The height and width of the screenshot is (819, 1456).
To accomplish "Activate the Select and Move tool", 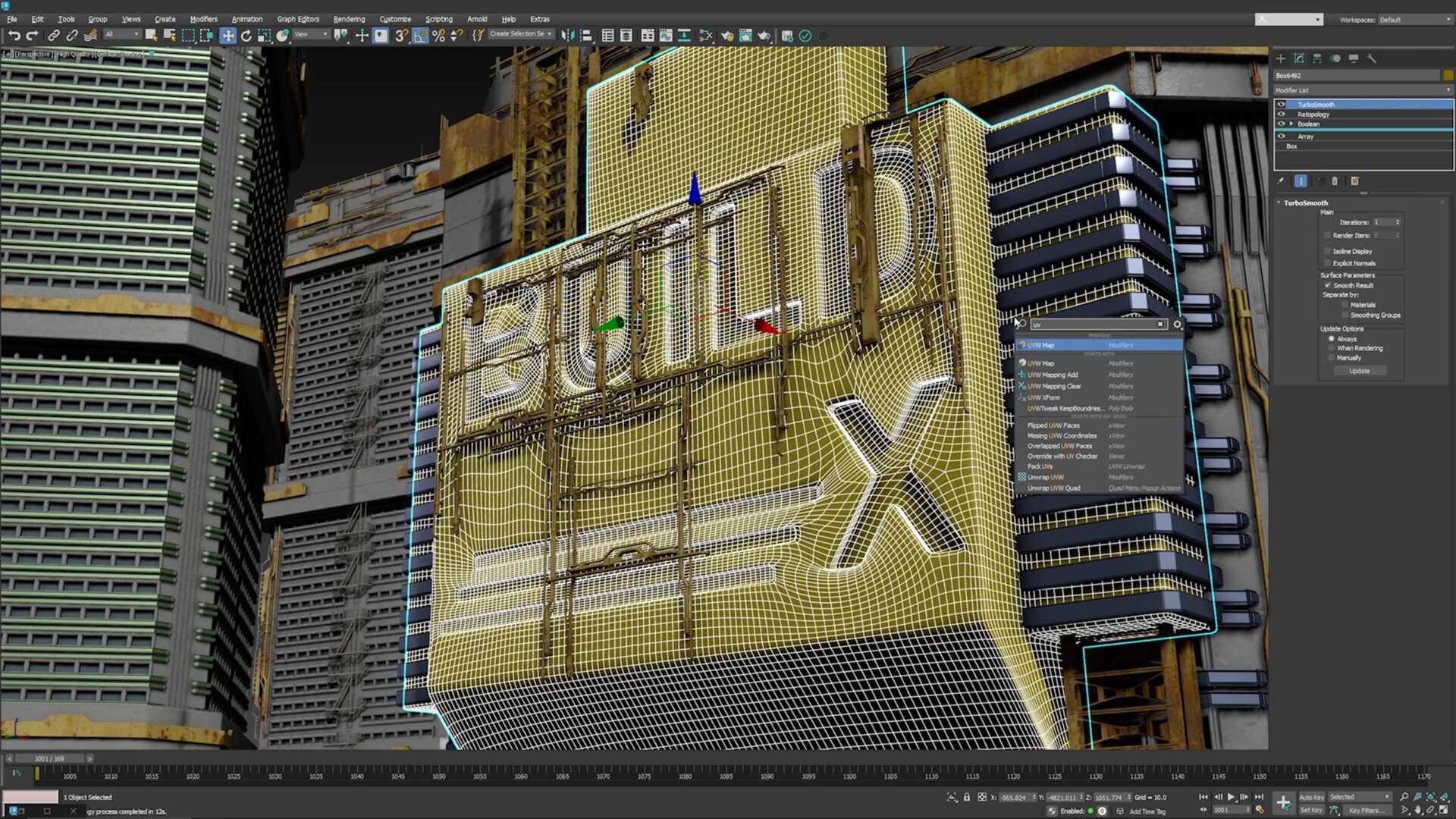I will point(227,36).
